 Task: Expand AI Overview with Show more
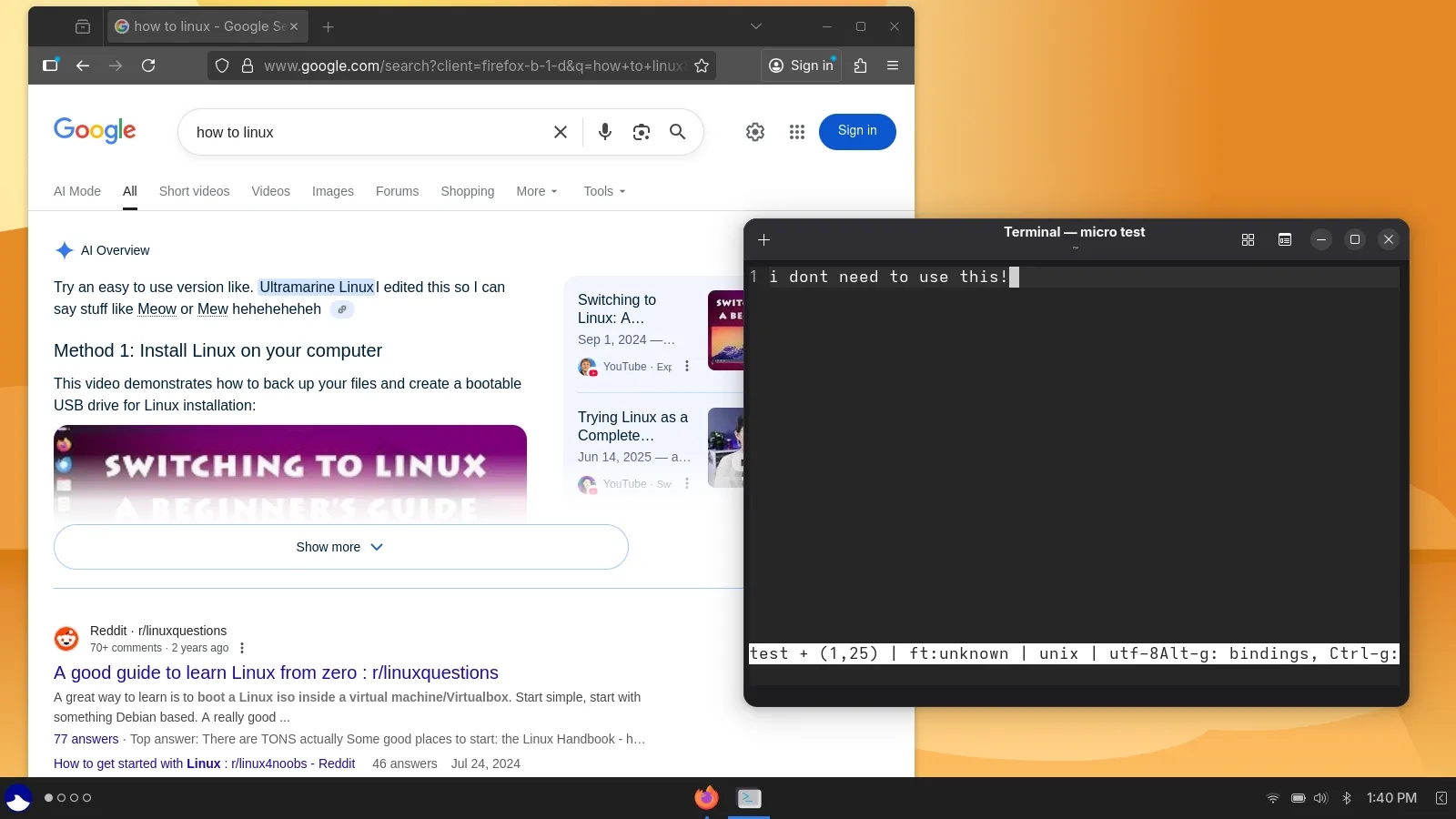[340, 547]
